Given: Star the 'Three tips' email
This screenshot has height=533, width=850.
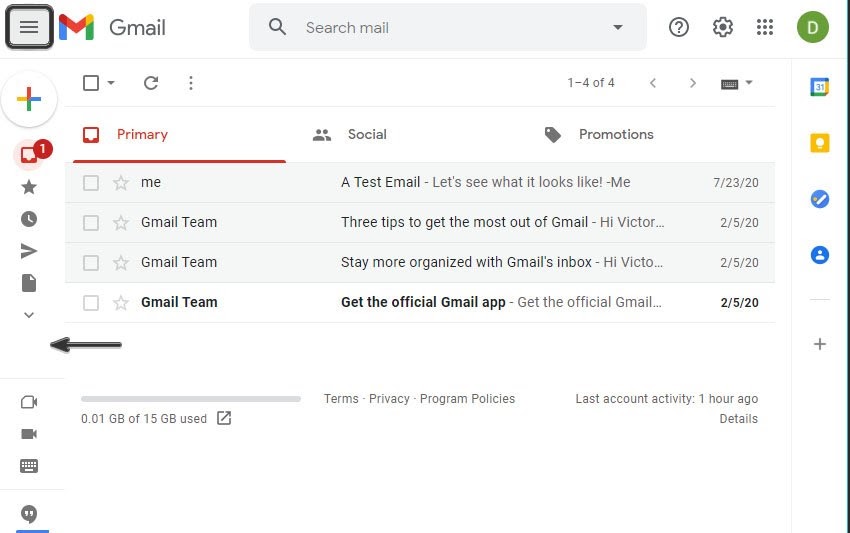Looking at the screenshot, I should point(120,223).
